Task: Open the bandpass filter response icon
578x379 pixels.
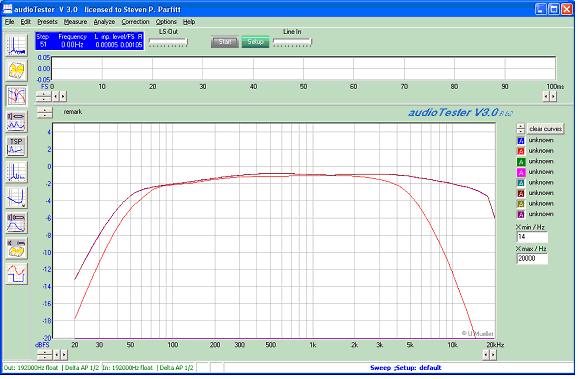Action: (16, 223)
